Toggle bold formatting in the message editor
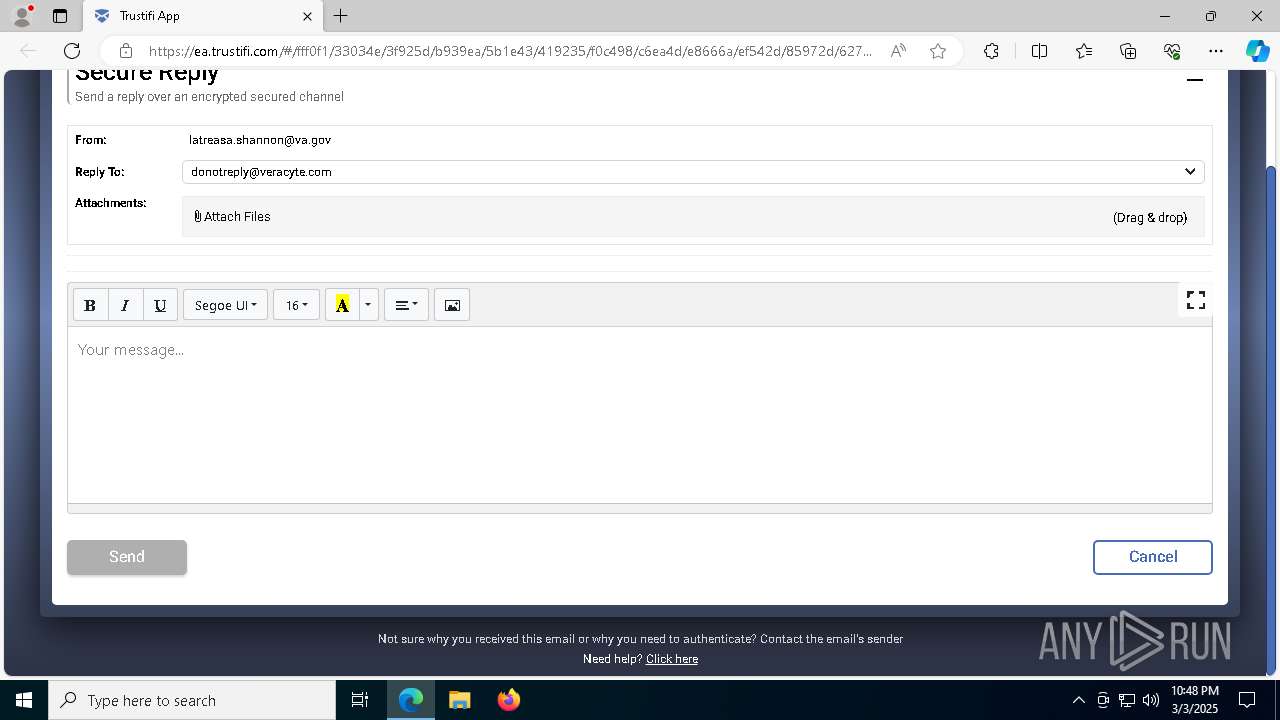1280x720 pixels. (x=90, y=305)
